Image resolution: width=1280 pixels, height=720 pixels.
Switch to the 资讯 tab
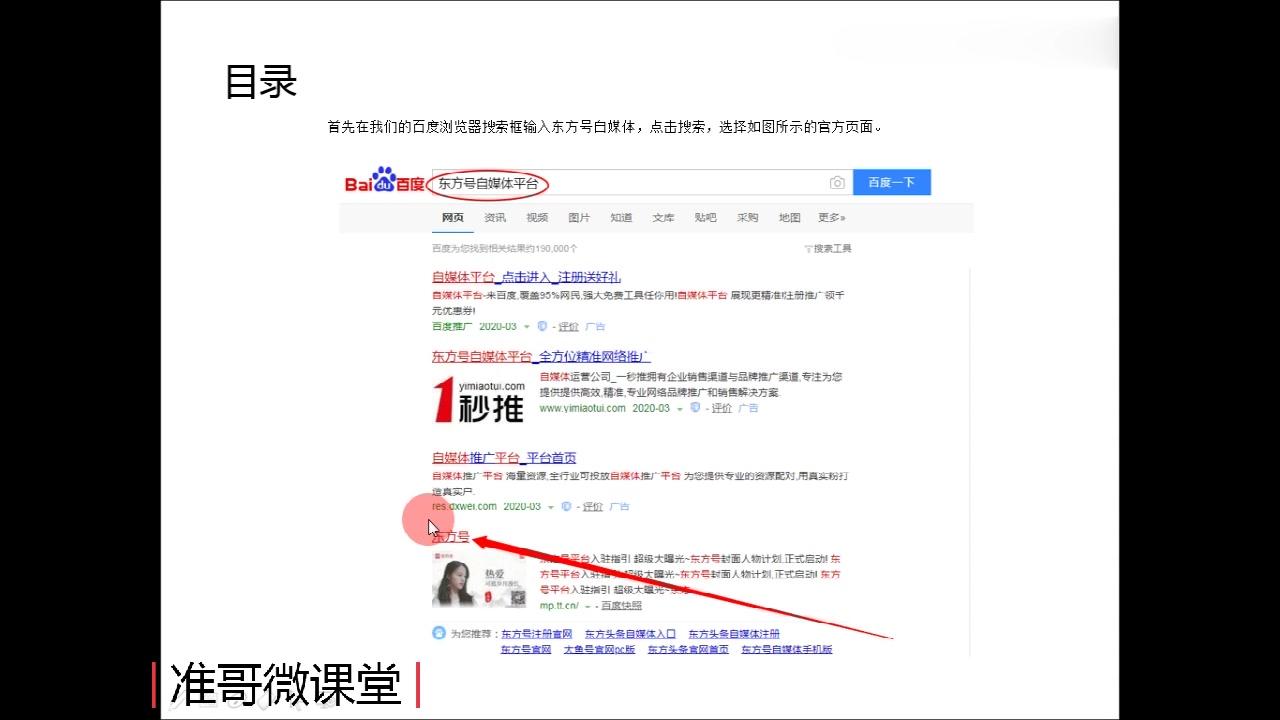coord(495,217)
